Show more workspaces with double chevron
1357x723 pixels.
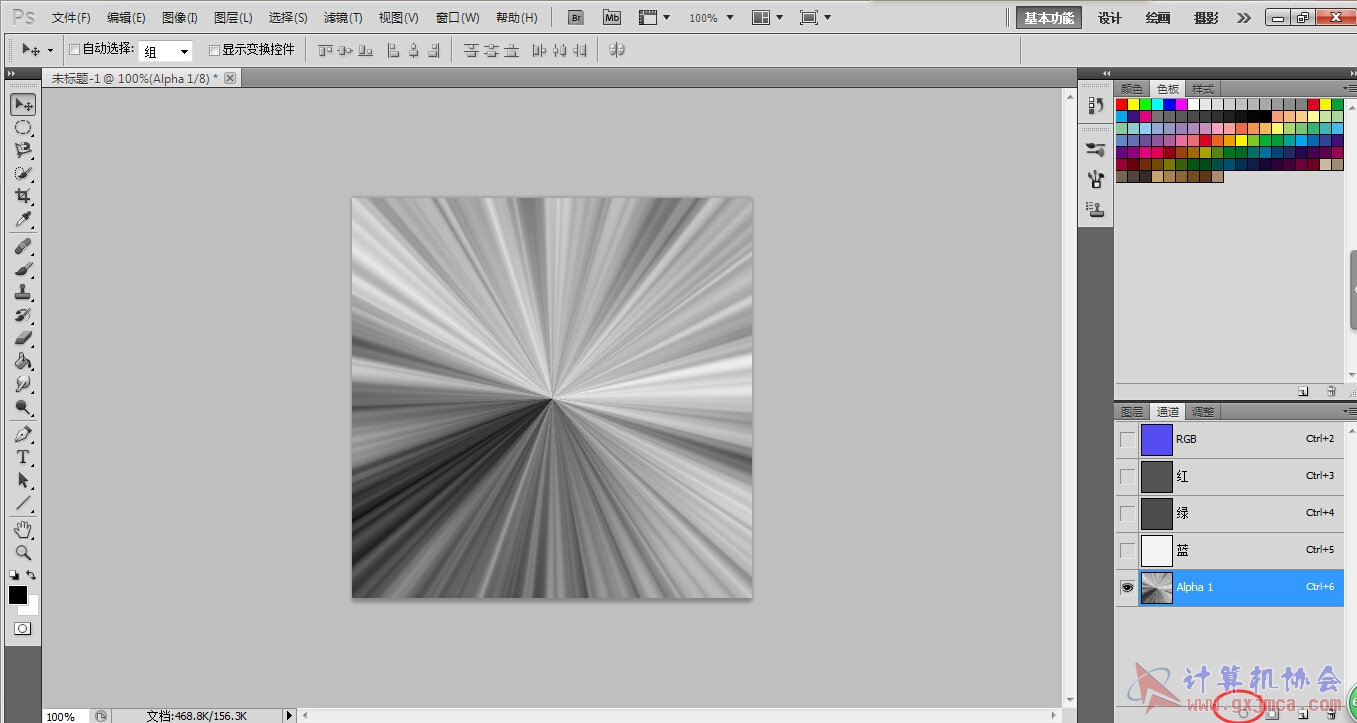(x=1243, y=18)
